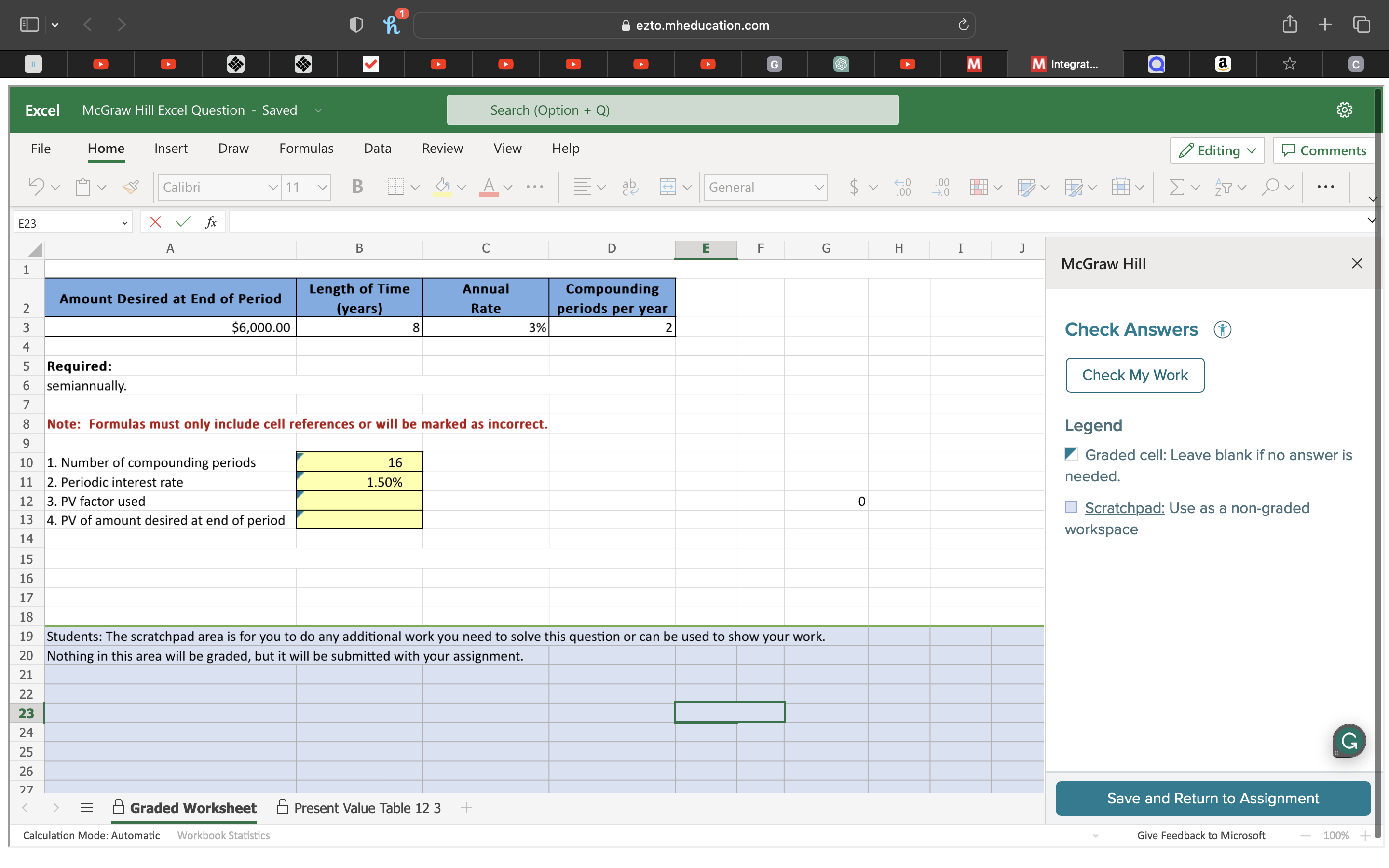Open the Calibri font name dropdown
The image size is (1389, 868).
[272, 187]
